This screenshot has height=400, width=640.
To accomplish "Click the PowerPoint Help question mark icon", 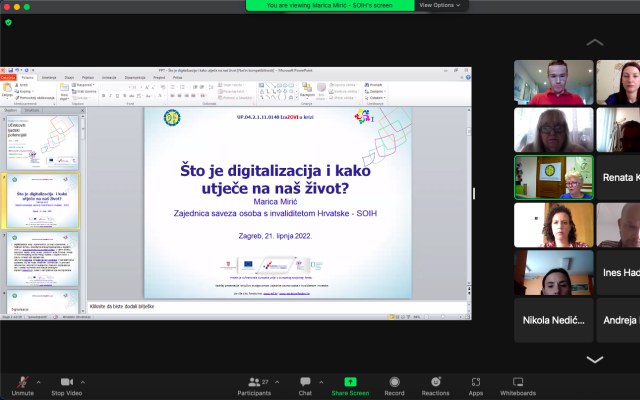I will pyautogui.click(x=468, y=78).
